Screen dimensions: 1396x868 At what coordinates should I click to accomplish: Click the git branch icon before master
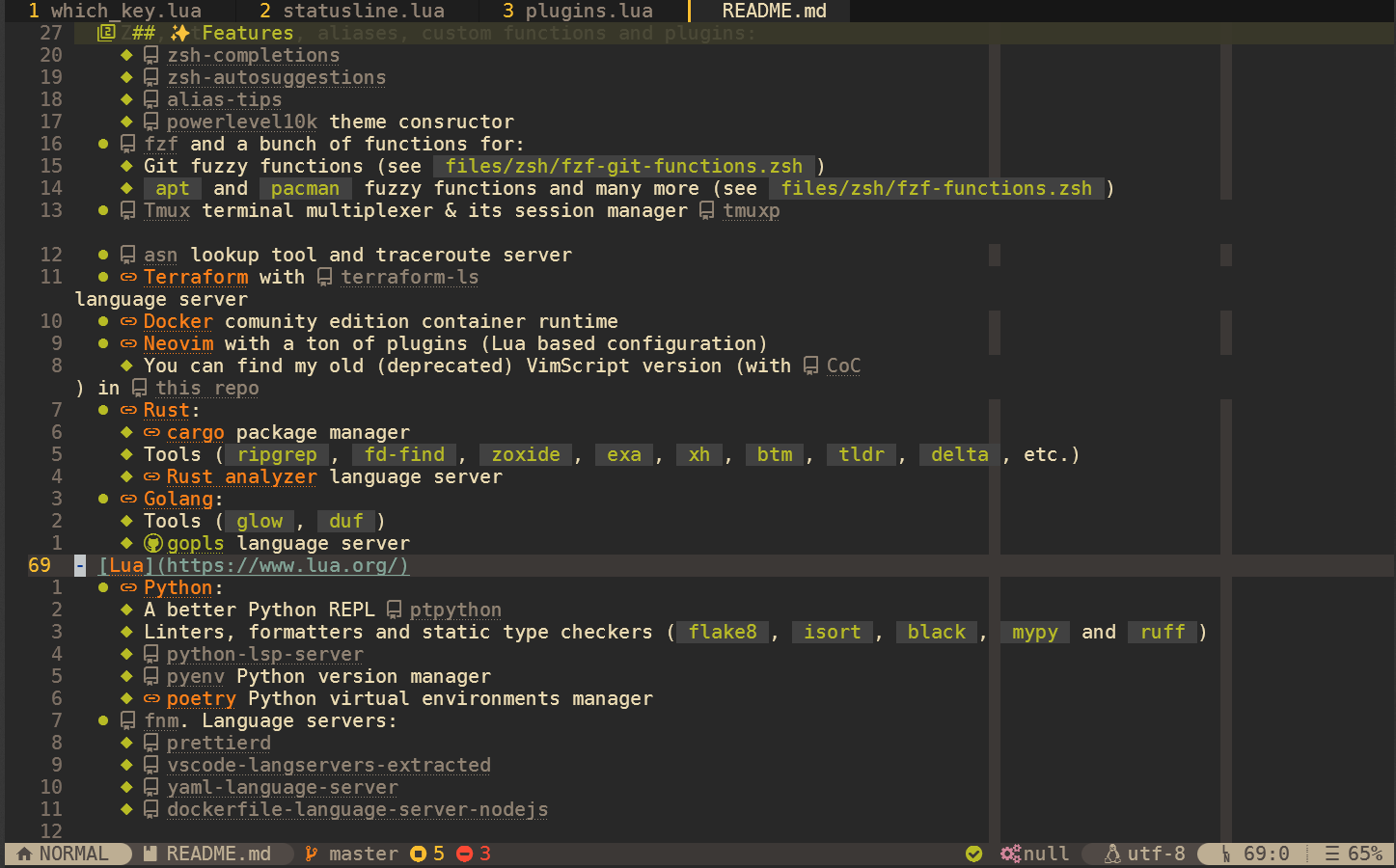311,854
